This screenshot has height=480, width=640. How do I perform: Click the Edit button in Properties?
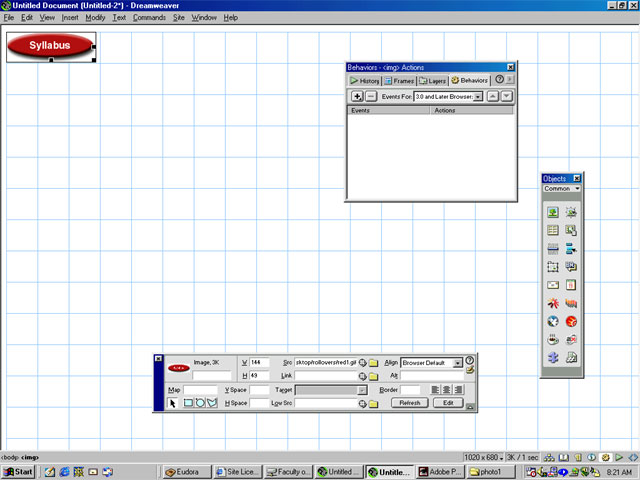(446, 403)
